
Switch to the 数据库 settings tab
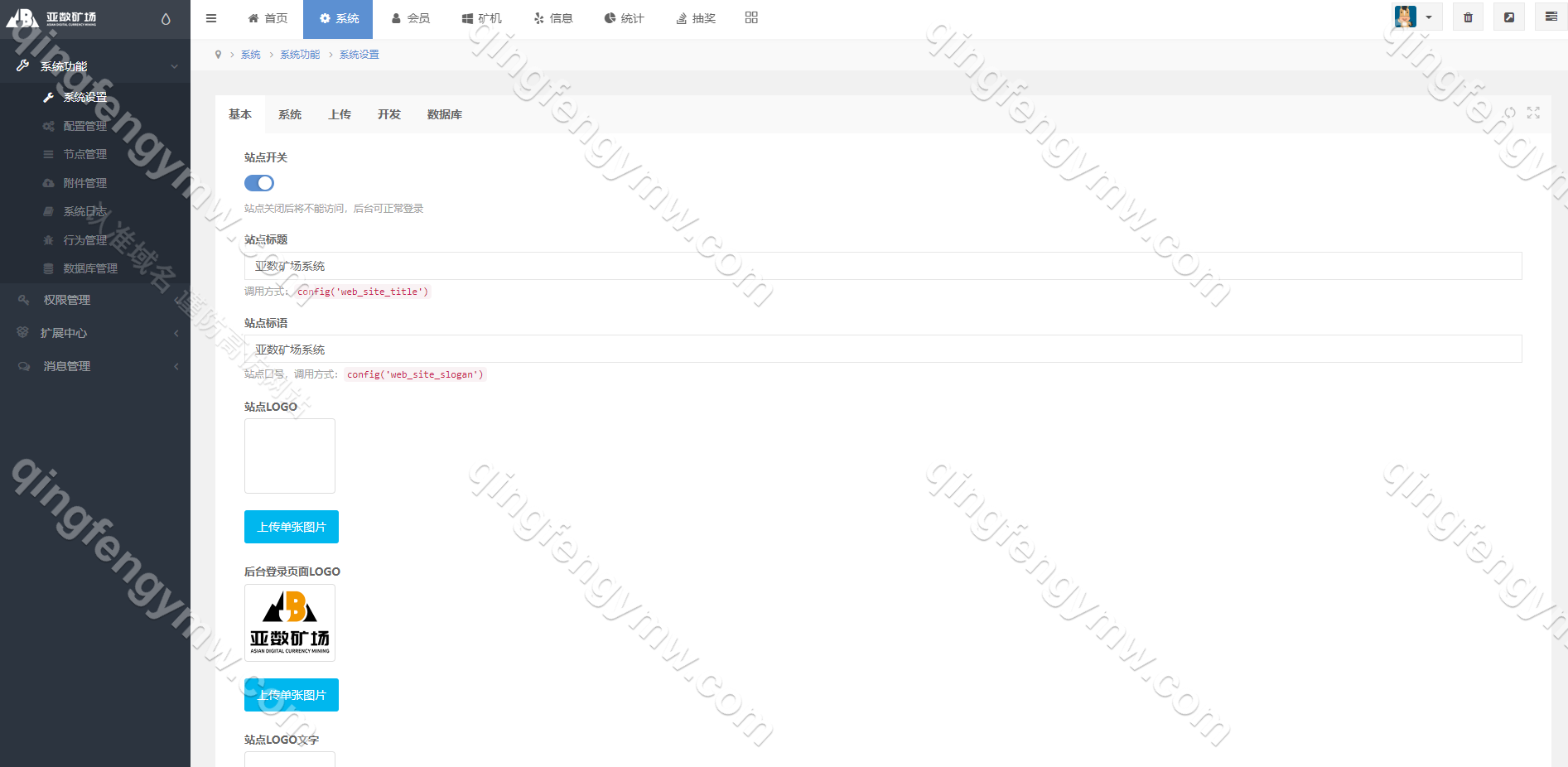(445, 114)
